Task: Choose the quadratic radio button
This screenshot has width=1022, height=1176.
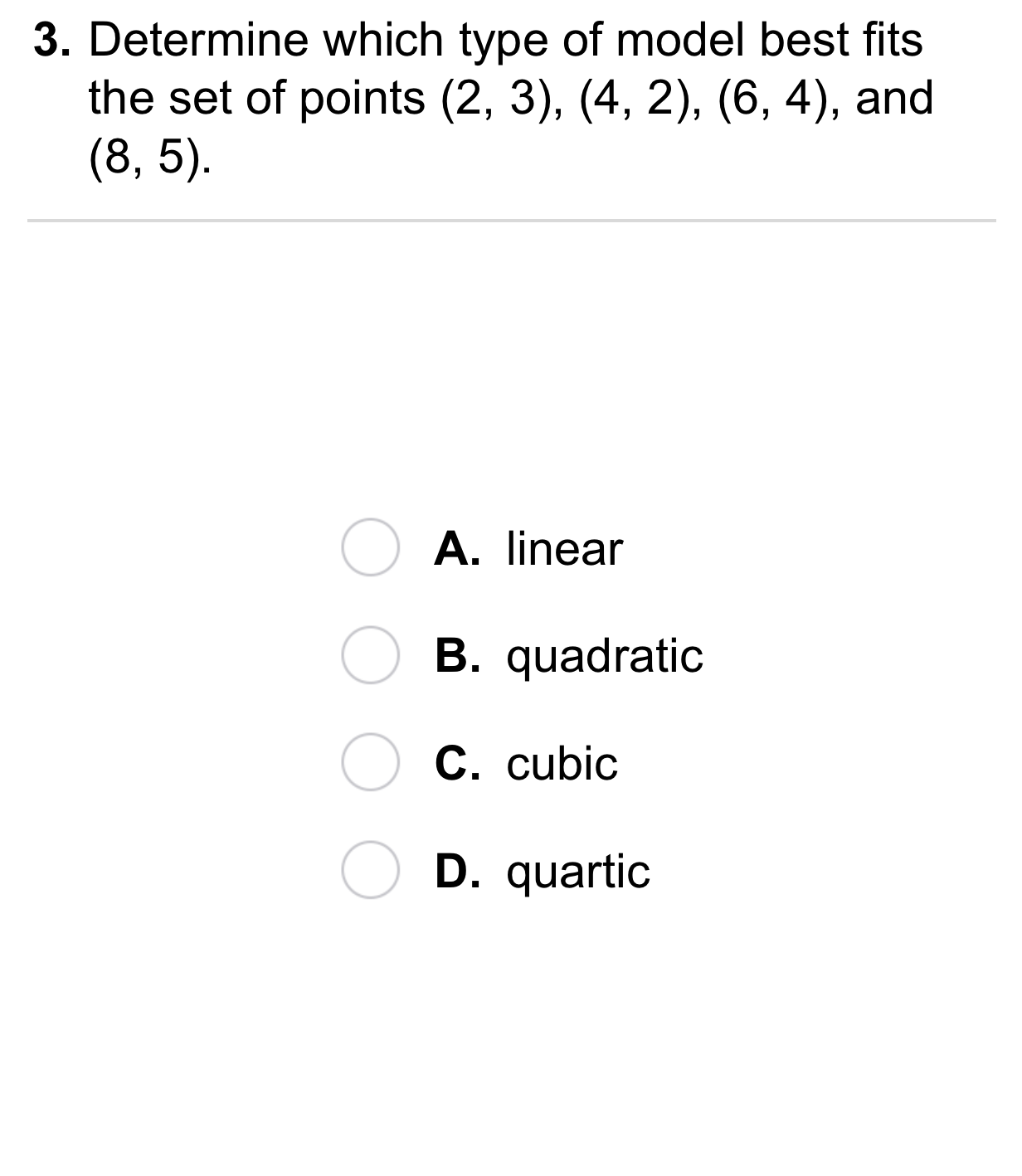Action: coord(370,656)
